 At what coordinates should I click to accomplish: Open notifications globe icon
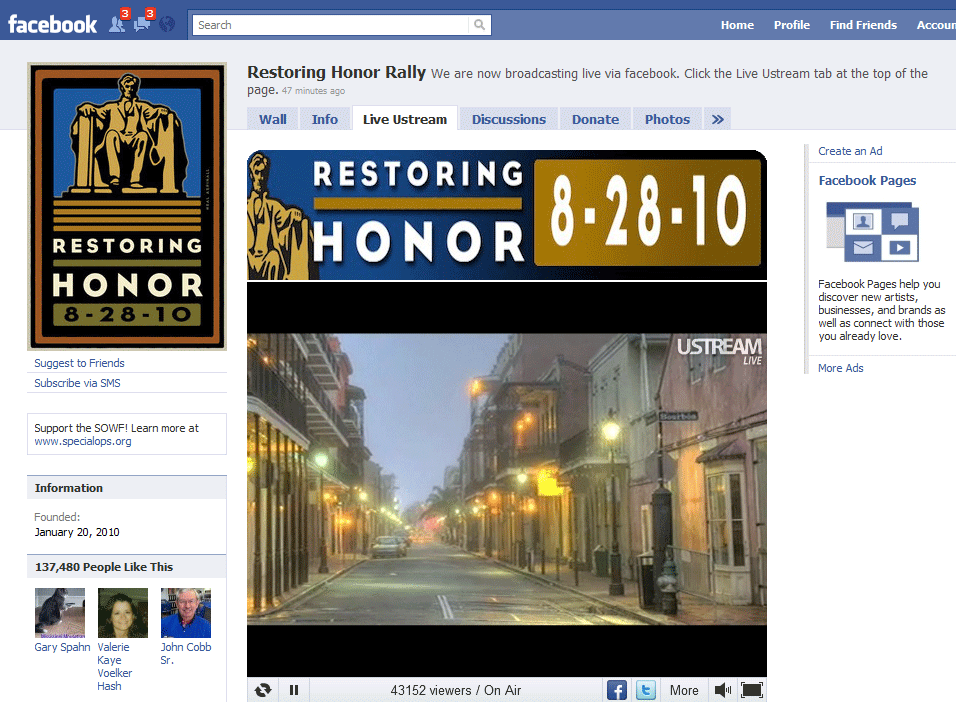pyautogui.click(x=167, y=24)
